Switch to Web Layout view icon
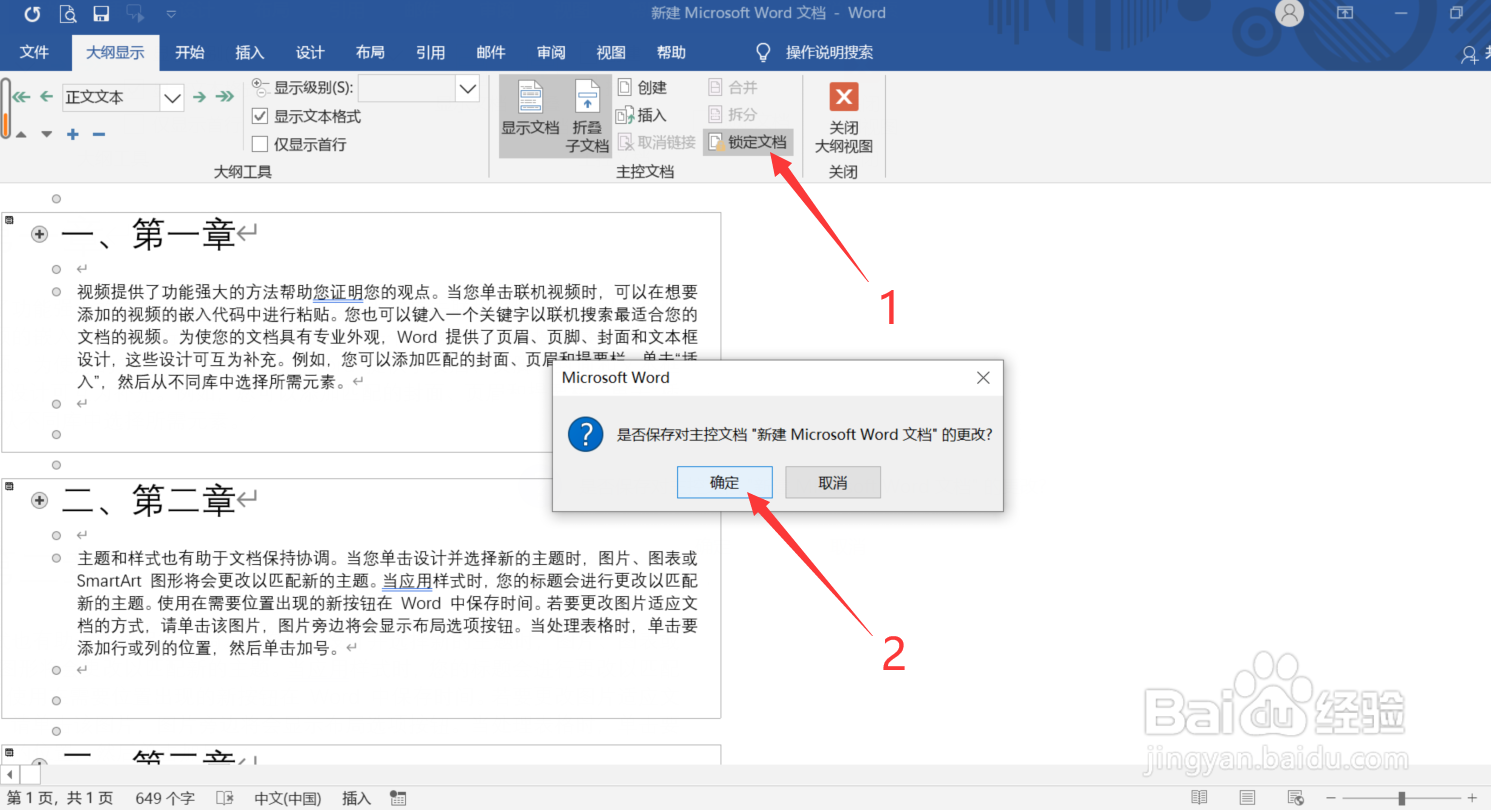Viewport: 1491px width, 810px height. pos(1296,798)
